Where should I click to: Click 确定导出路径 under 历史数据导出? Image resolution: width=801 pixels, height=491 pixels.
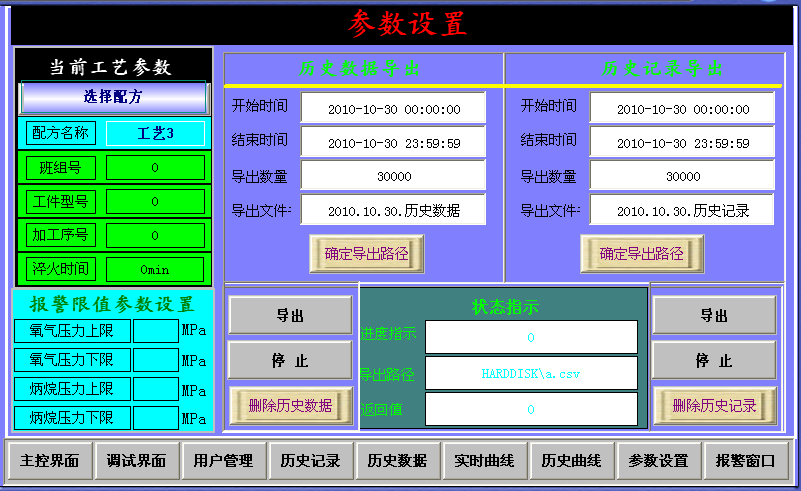(x=367, y=253)
